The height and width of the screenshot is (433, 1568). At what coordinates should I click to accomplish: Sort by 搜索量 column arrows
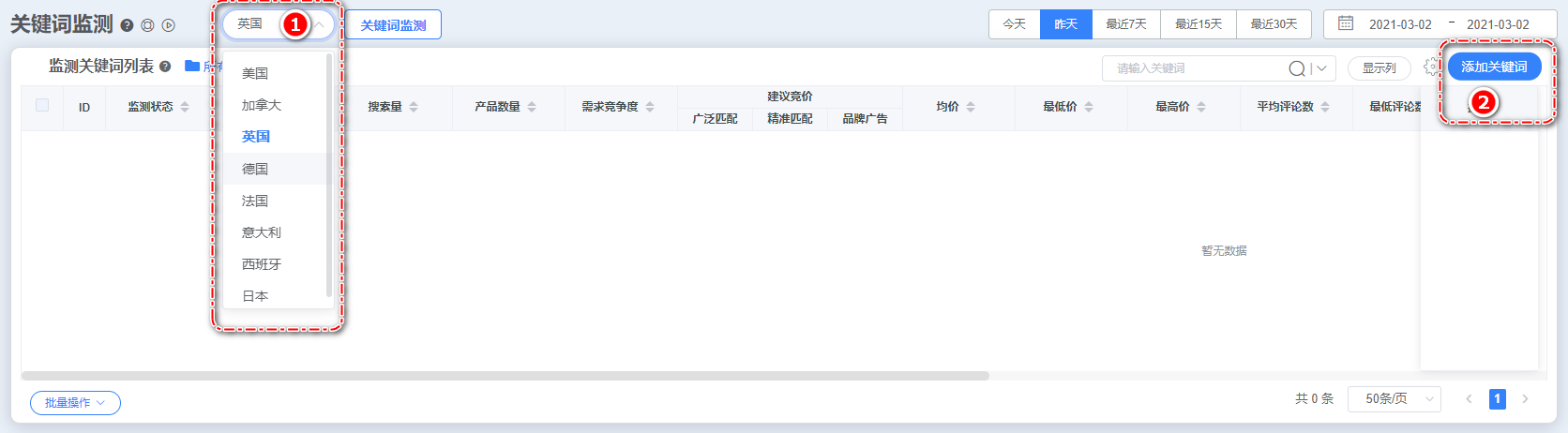tap(414, 107)
